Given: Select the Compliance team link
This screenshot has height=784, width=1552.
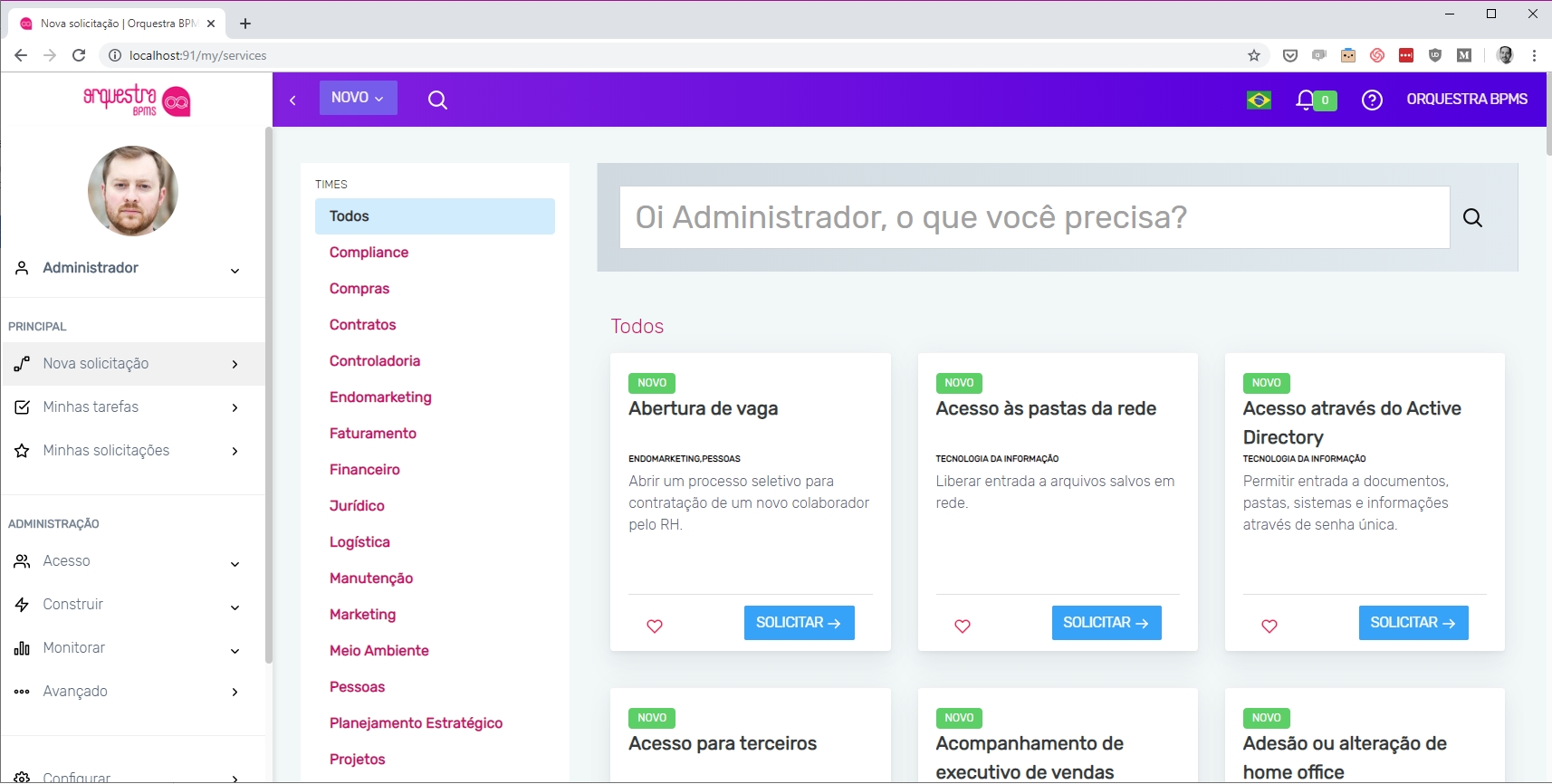Looking at the screenshot, I should pos(369,252).
